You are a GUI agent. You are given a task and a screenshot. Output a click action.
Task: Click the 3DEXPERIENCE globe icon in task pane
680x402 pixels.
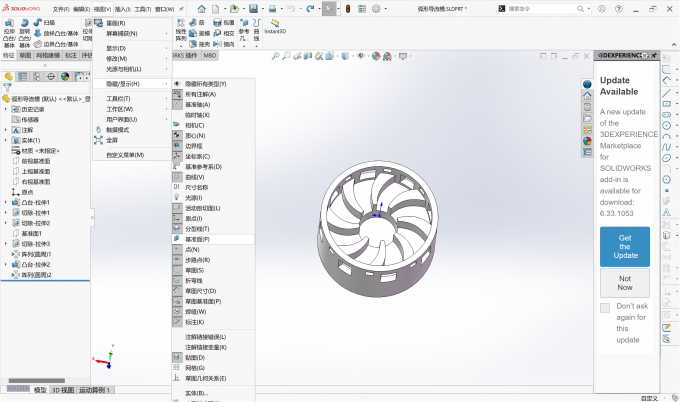coord(587,84)
